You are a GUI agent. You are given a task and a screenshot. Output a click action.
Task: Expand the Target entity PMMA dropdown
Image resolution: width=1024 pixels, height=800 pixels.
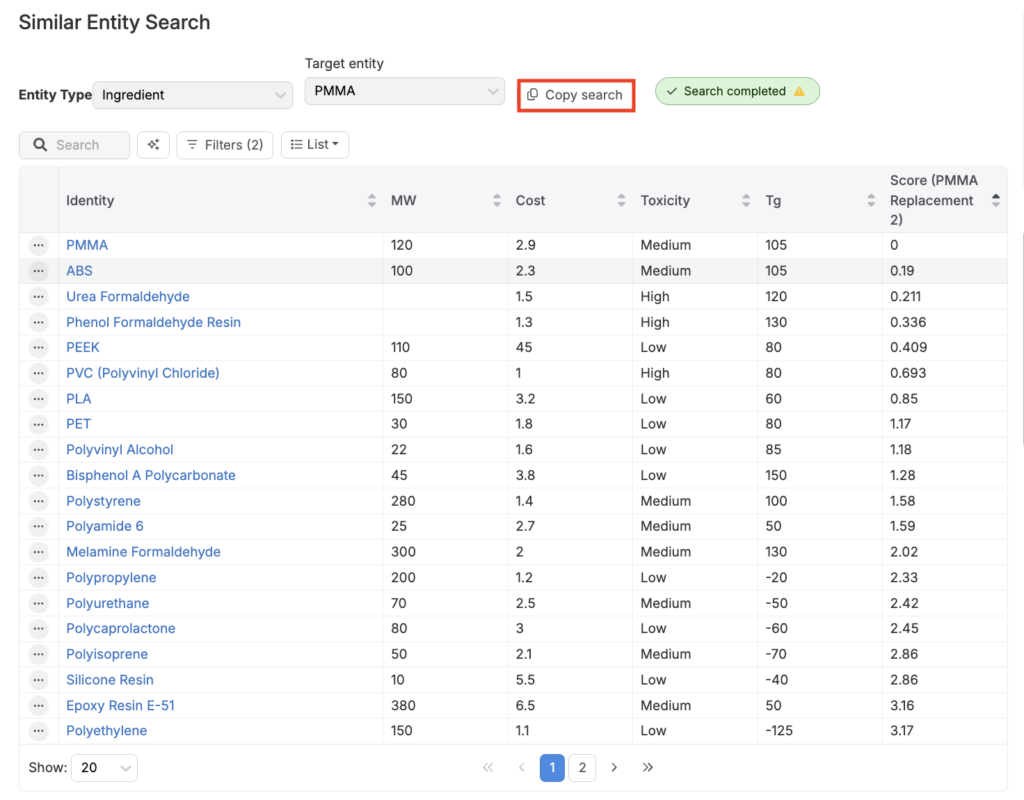click(404, 91)
